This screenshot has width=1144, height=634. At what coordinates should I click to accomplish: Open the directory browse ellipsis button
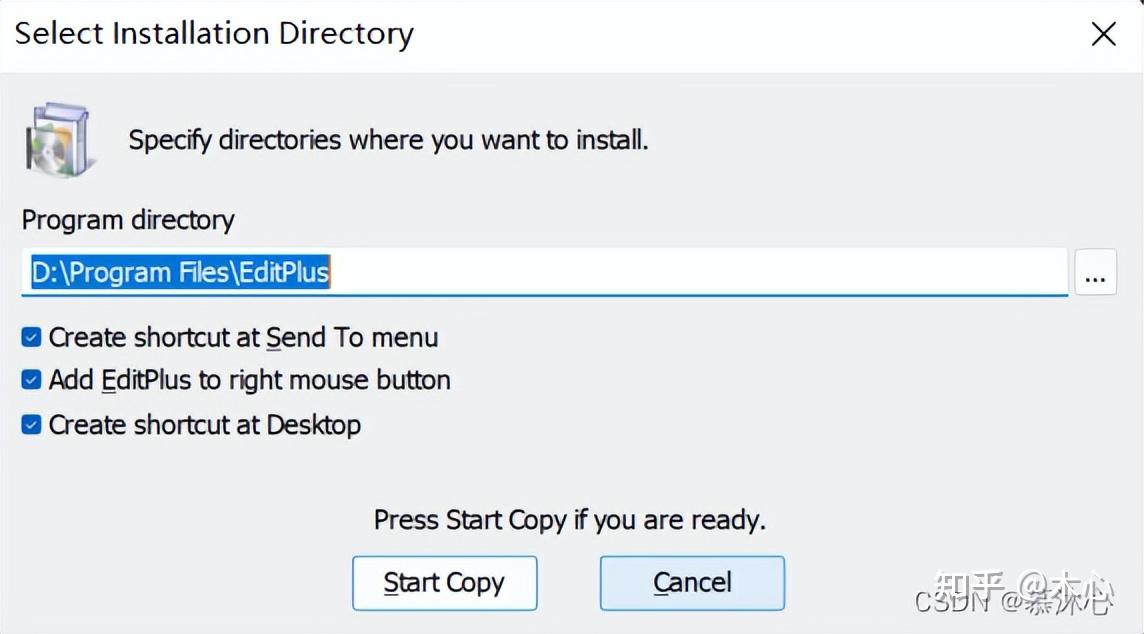[1095, 272]
